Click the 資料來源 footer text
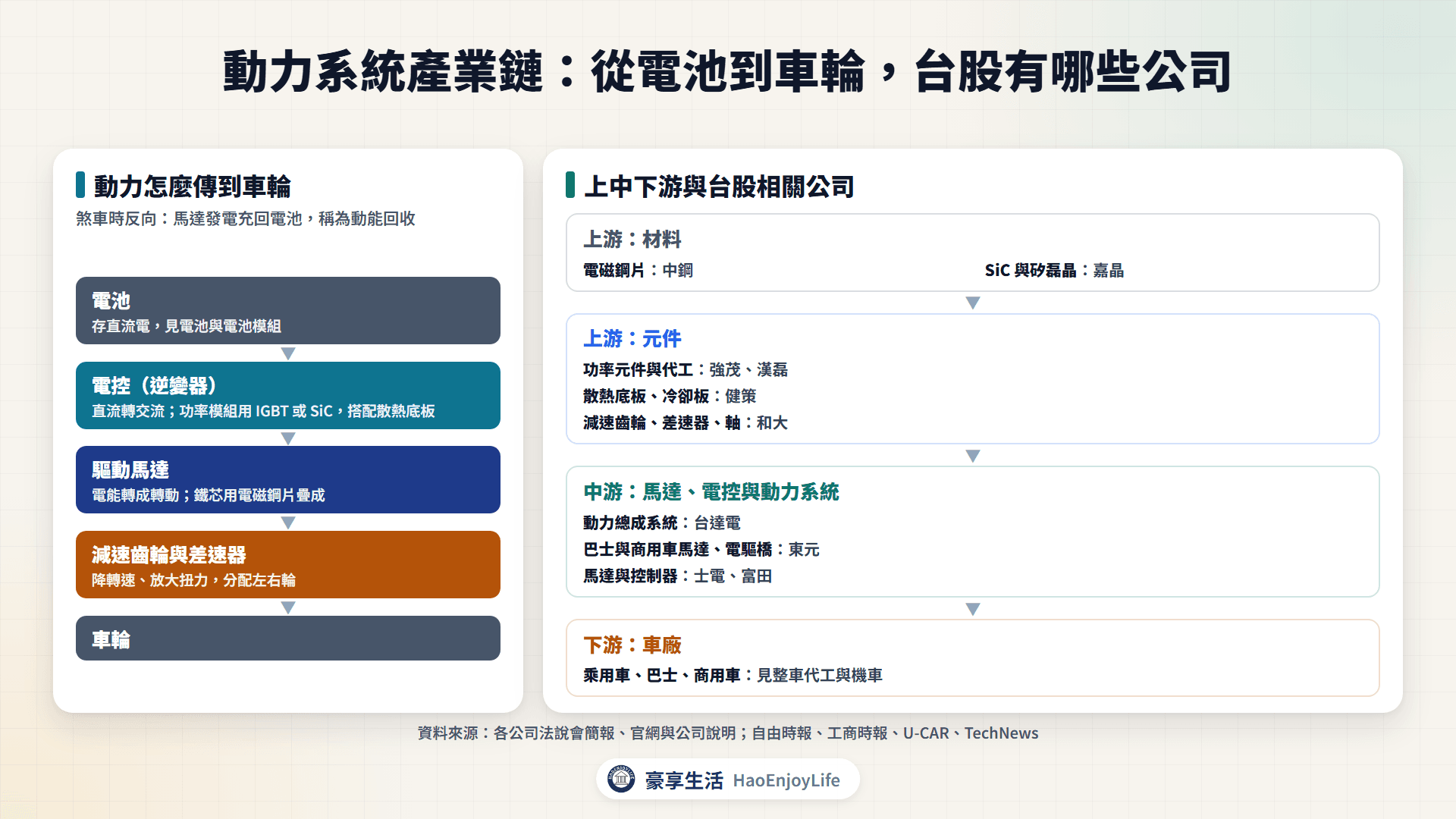 (x=728, y=733)
